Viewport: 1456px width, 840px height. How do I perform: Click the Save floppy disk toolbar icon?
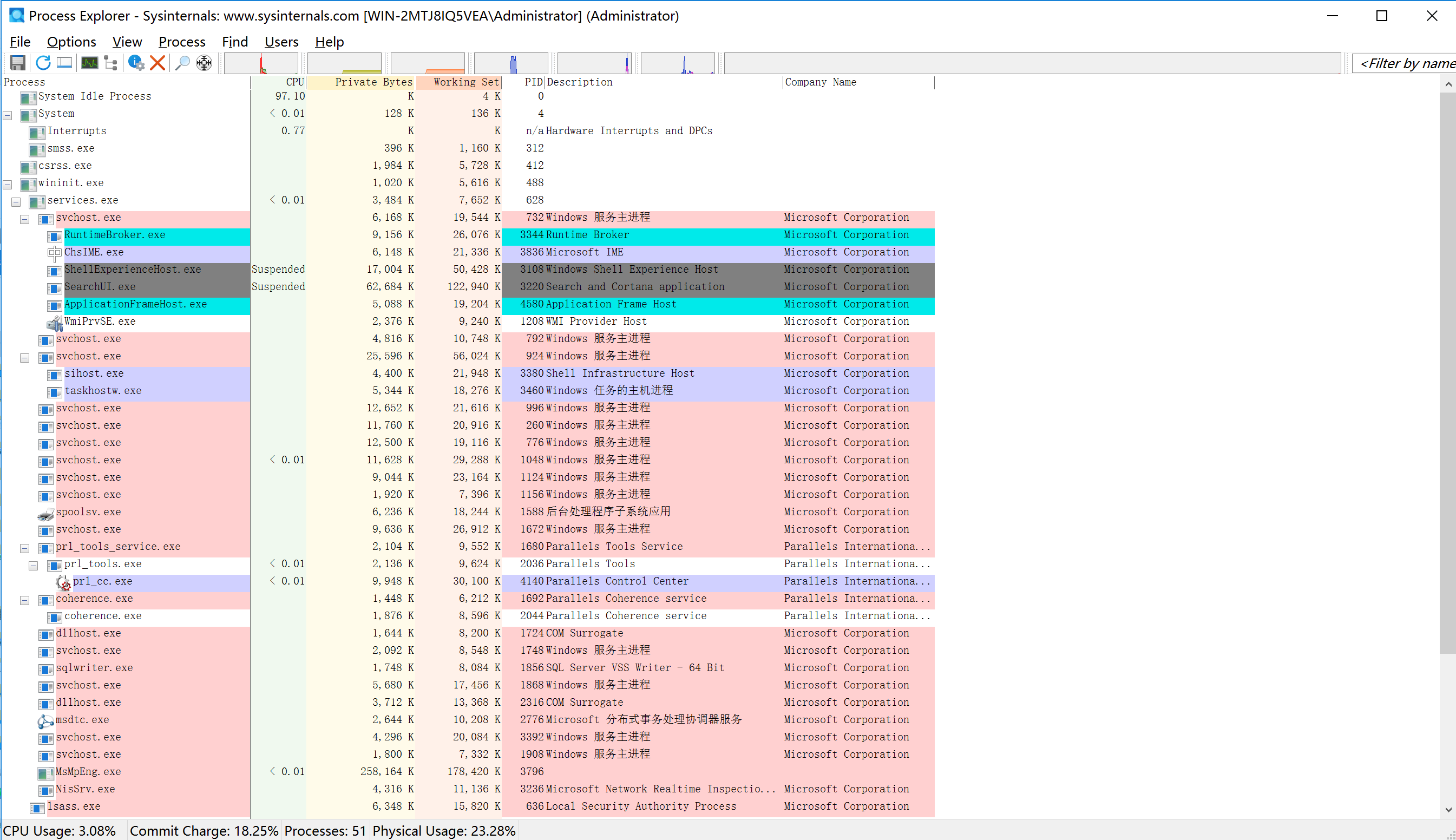[x=18, y=63]
